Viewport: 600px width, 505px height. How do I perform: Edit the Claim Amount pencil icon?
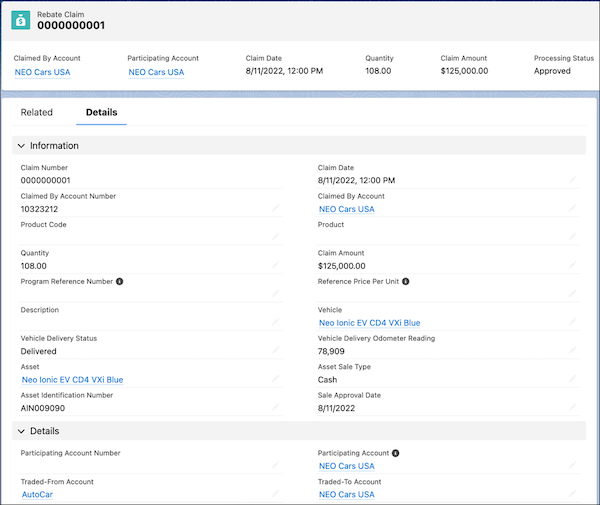click(x=572, y=265)
